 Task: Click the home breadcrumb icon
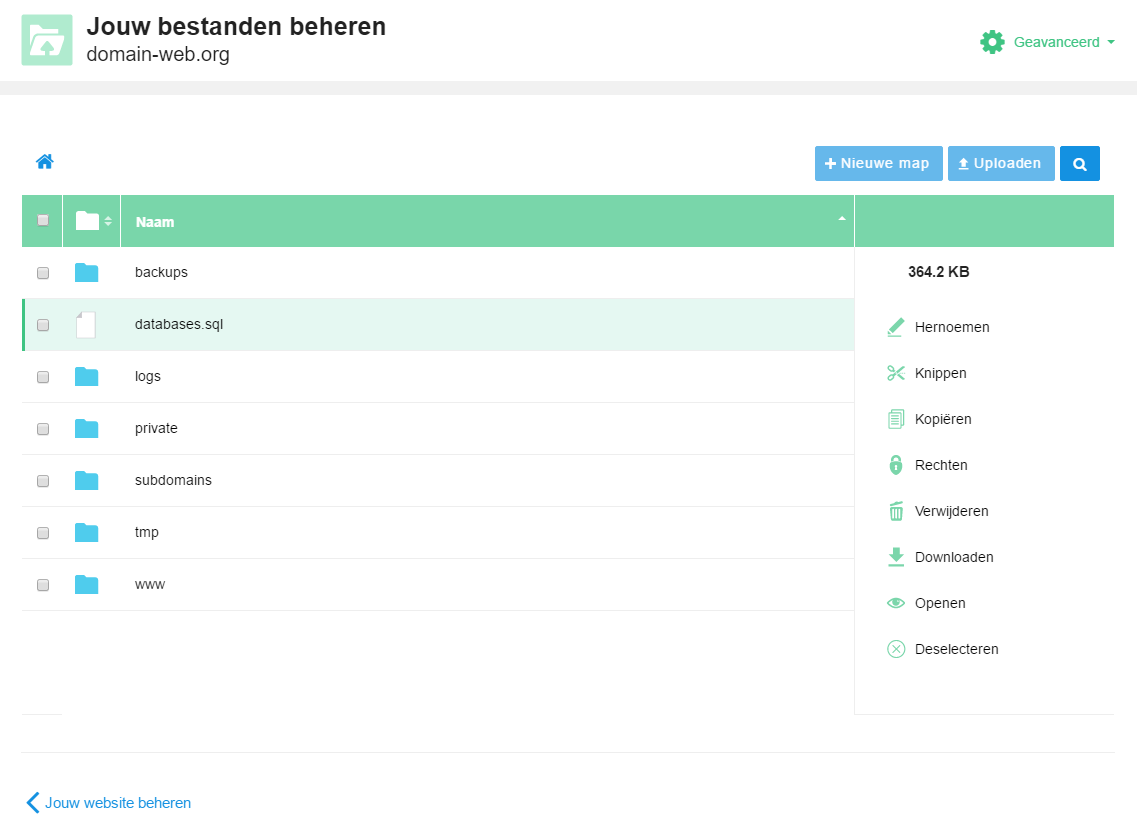pos(45,162)
